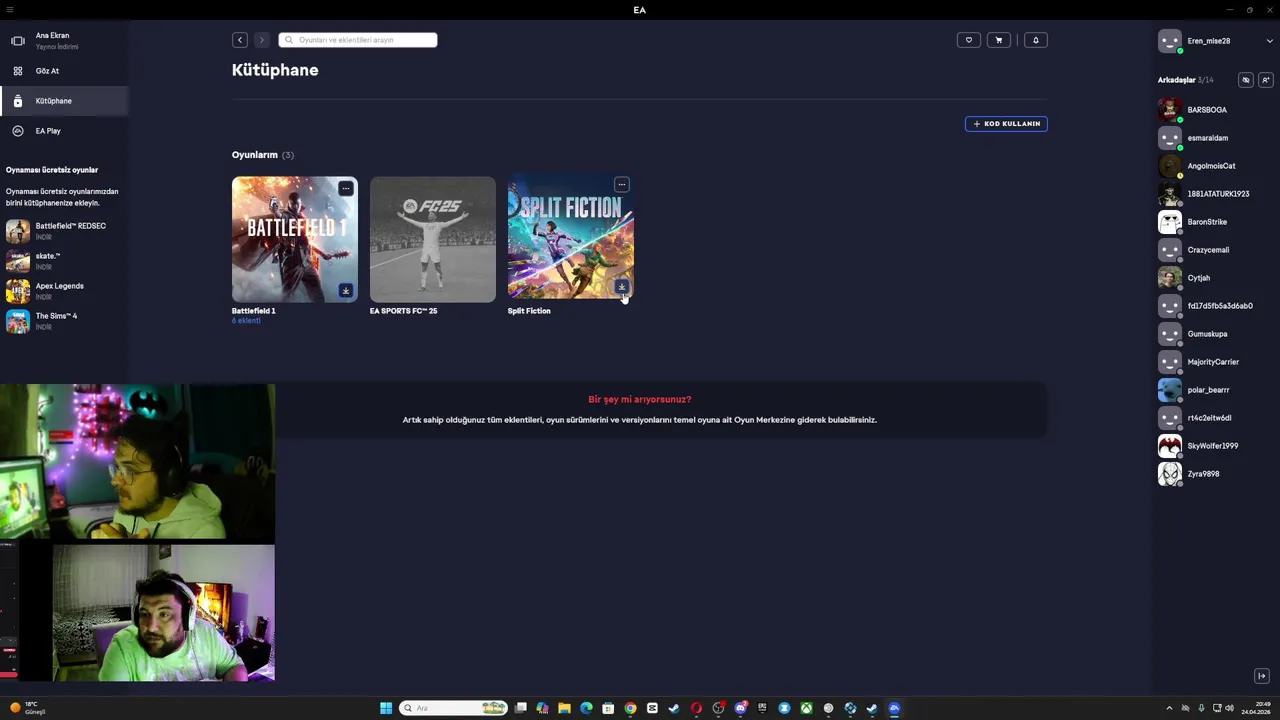Click the taskbar search box
1280x720 pixels.
point(453,708)
